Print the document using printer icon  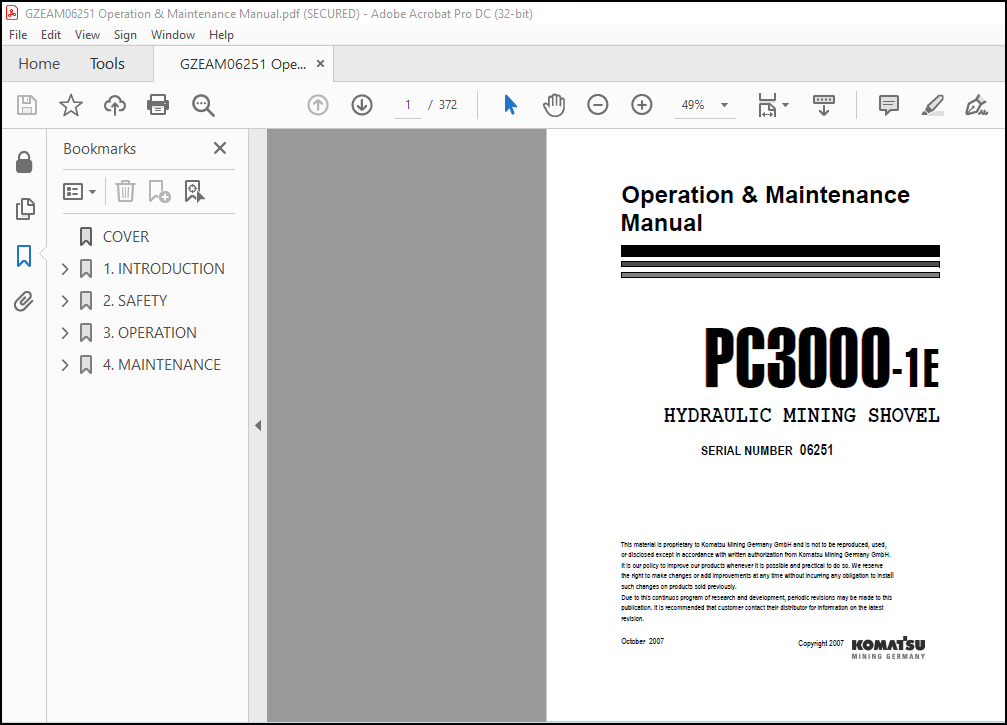pyautogui.click(x=158, y=105)
